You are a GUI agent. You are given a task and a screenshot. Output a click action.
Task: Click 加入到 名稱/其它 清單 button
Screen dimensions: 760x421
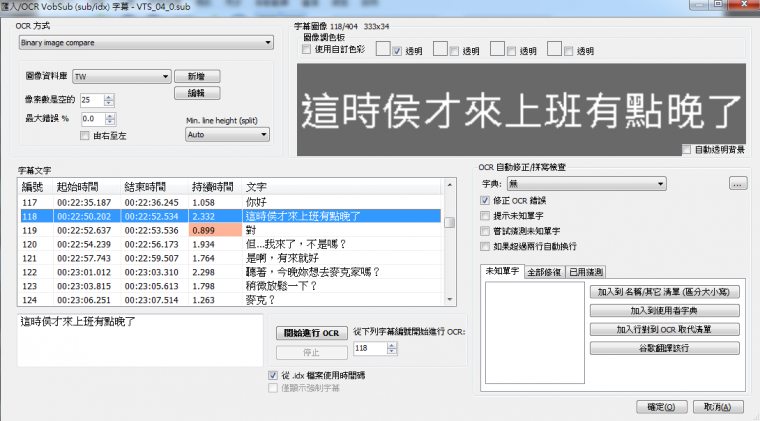click(664, 292)
